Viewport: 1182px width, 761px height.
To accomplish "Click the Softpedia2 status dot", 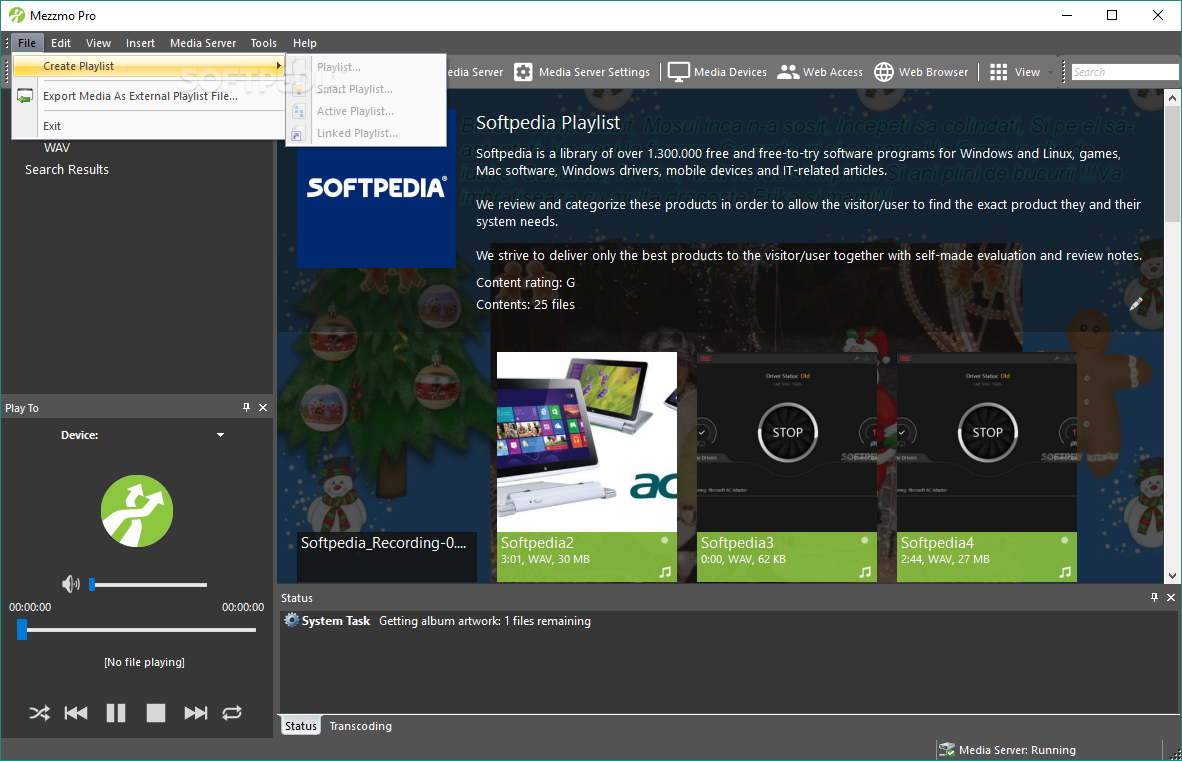I will pyautogui.click(x=664, y=540).
